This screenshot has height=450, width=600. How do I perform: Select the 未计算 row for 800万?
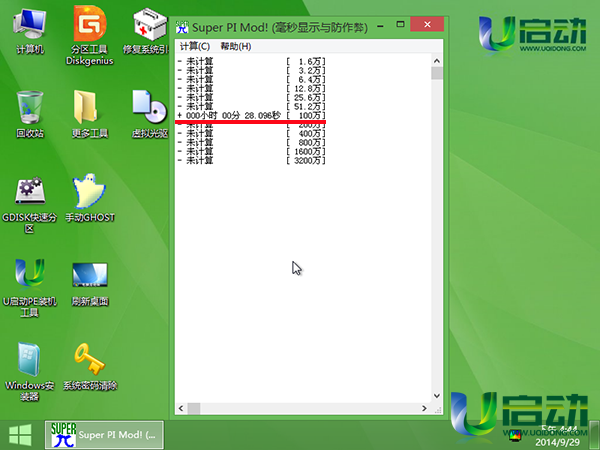tap(251, 143)
